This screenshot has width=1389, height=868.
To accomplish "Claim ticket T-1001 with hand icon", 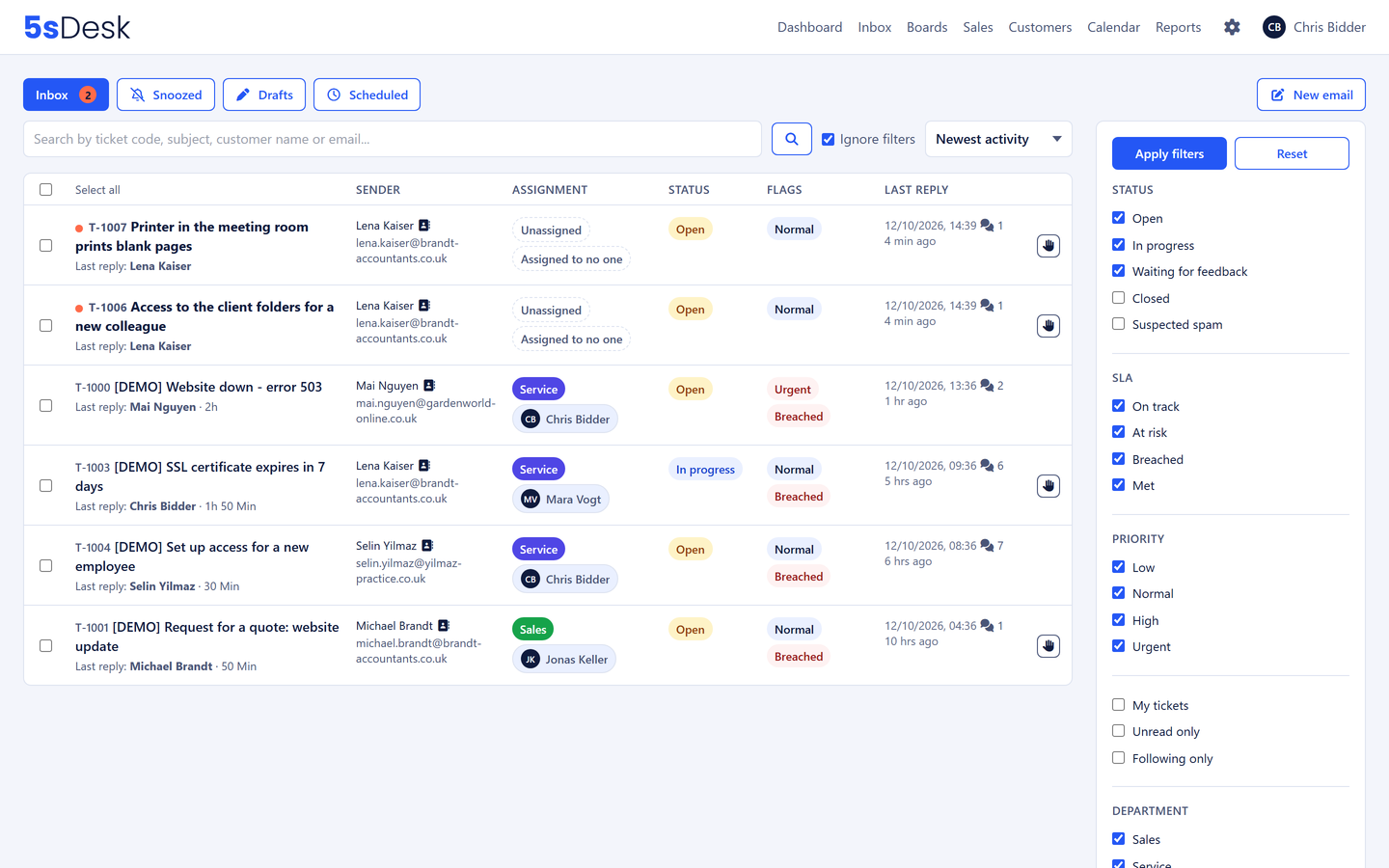I will coord(1049,646).
